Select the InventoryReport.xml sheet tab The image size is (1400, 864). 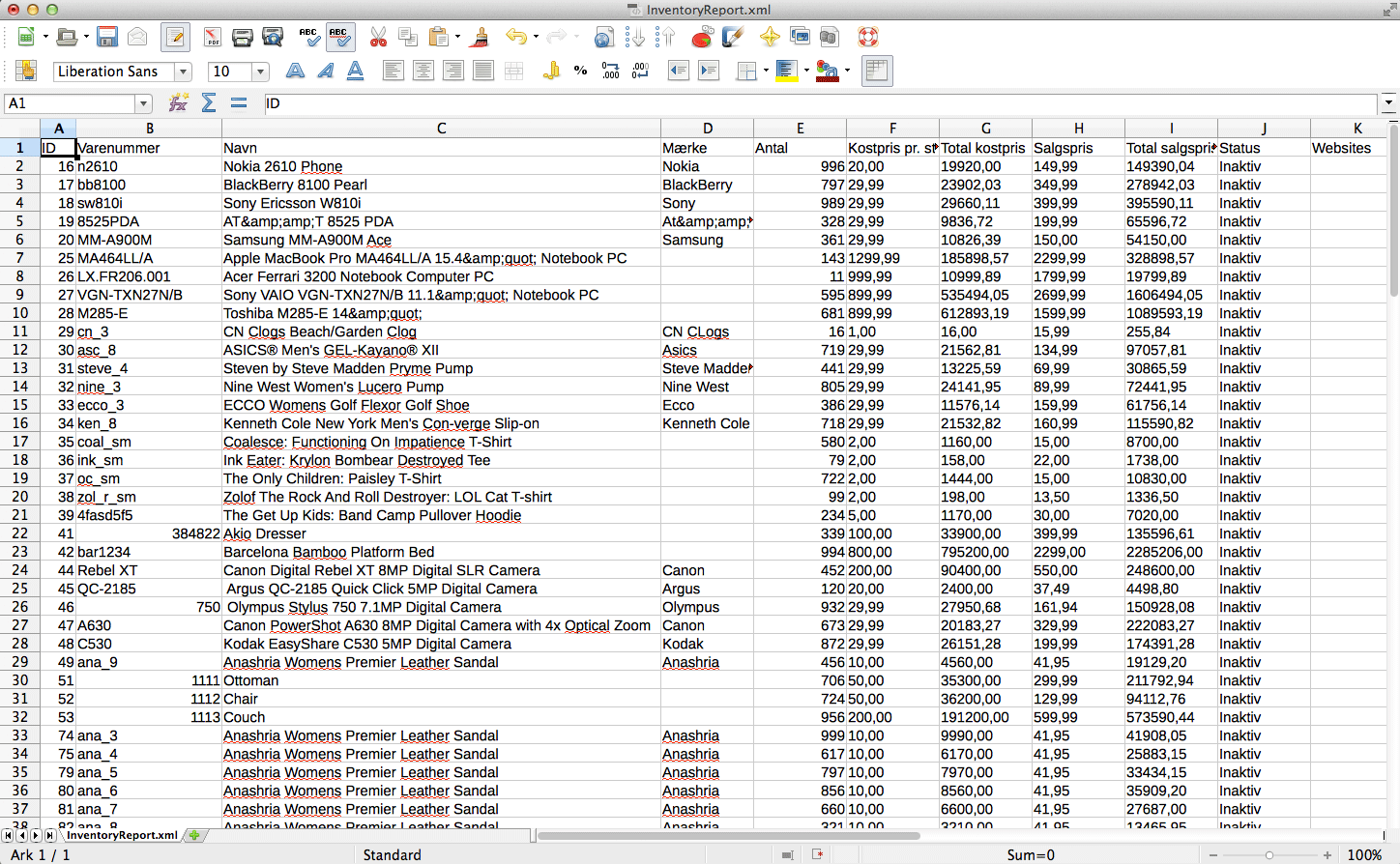tap(122, 835)
